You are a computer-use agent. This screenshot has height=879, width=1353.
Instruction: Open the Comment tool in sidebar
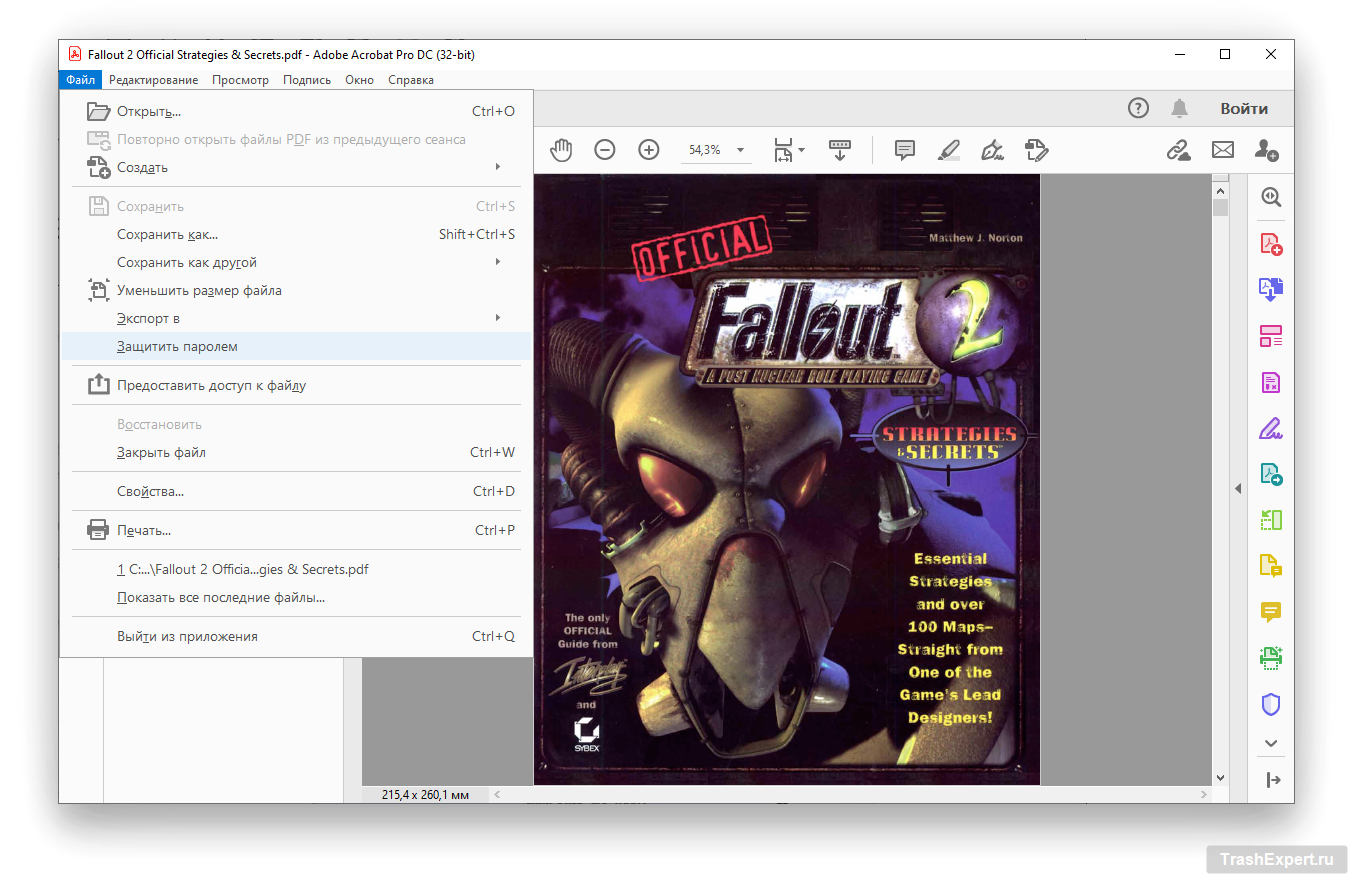tap(1271, 612)
